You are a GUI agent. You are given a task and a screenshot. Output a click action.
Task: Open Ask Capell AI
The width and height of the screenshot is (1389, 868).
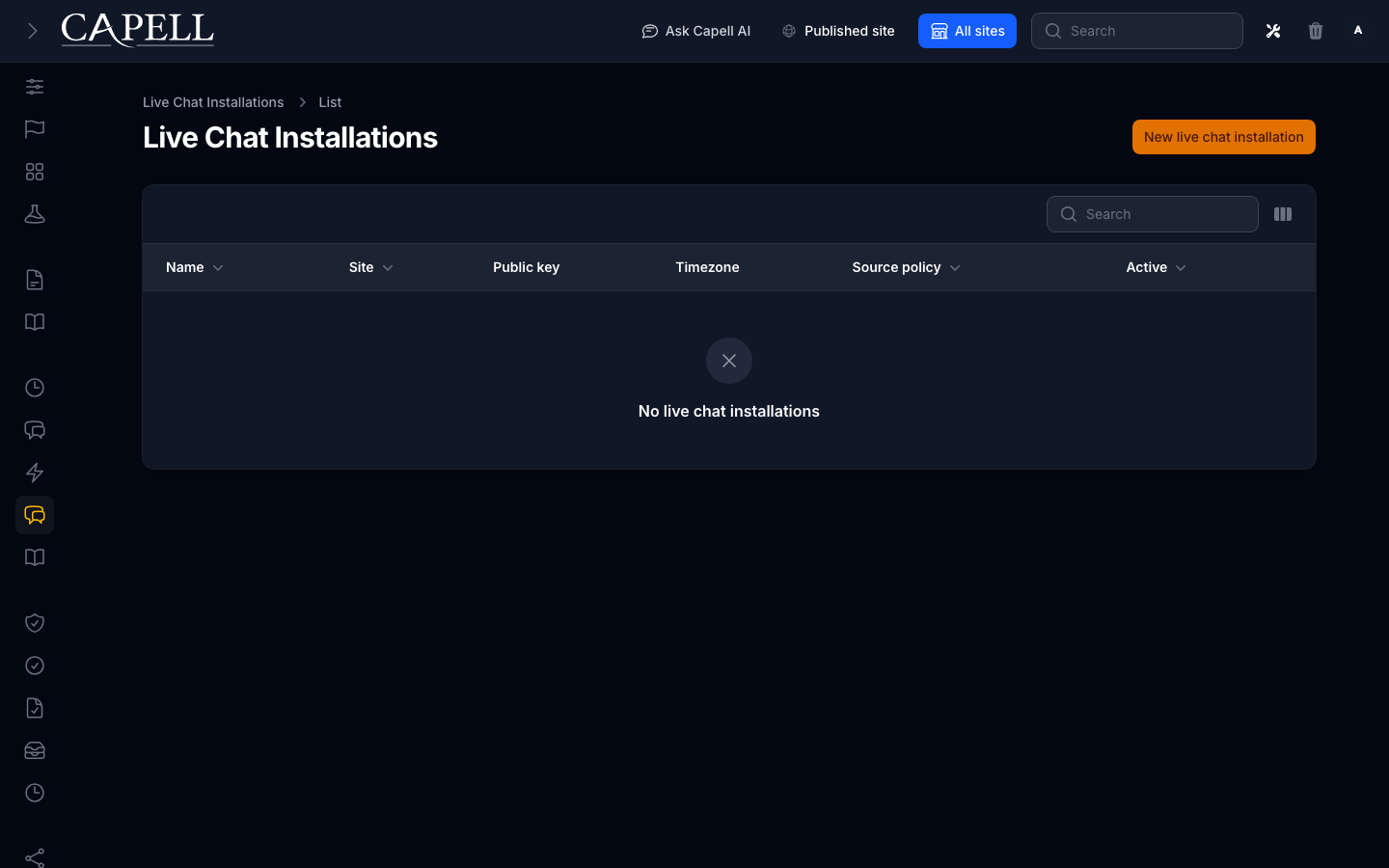coord(695,31)
